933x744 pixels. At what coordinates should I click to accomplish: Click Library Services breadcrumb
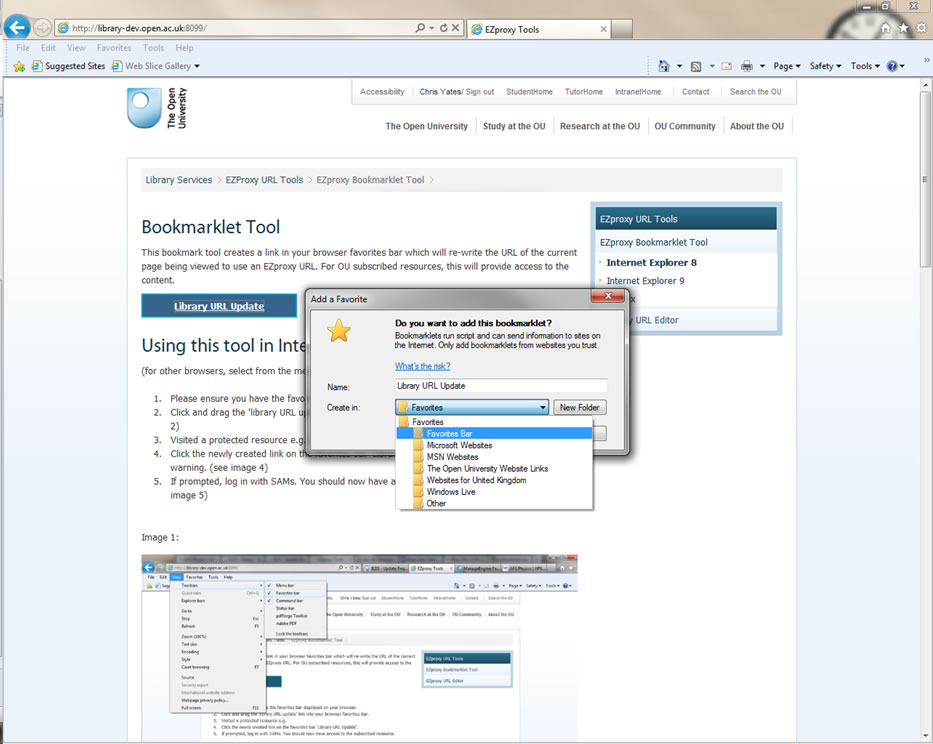(179, 180)
